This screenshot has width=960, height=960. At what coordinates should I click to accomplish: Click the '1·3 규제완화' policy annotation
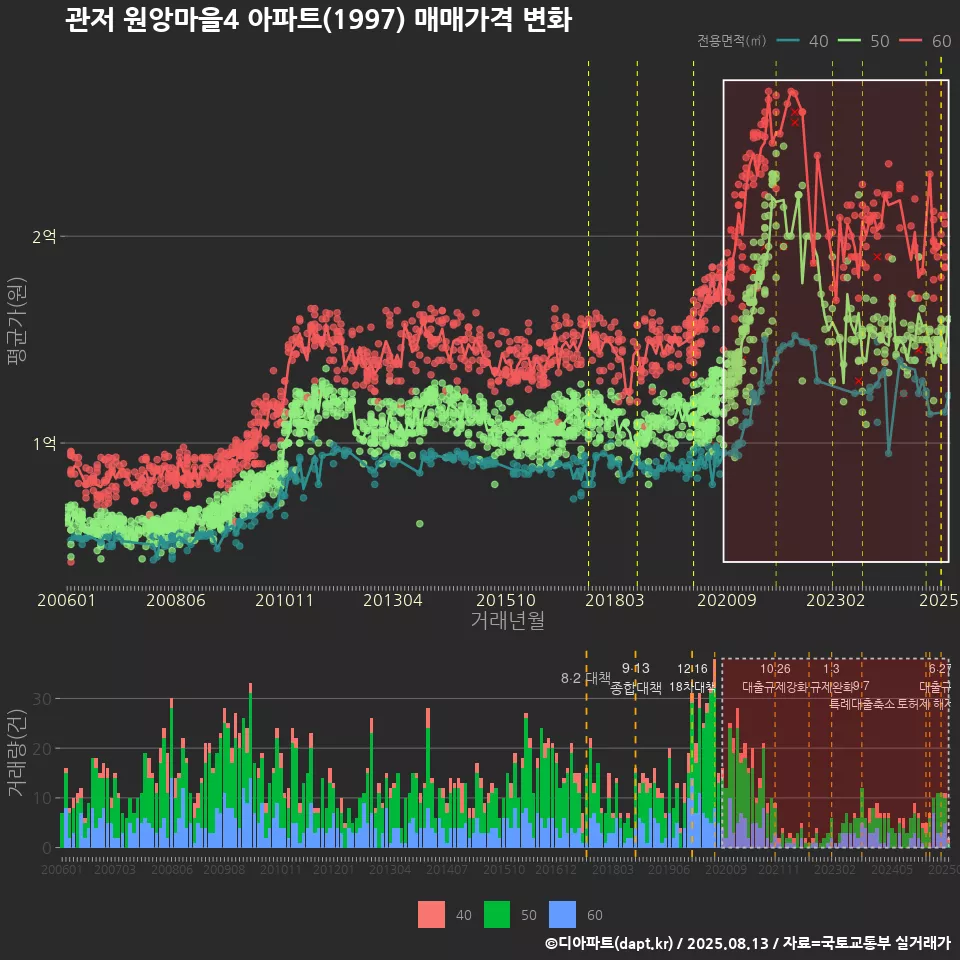[x=831, y=678]
